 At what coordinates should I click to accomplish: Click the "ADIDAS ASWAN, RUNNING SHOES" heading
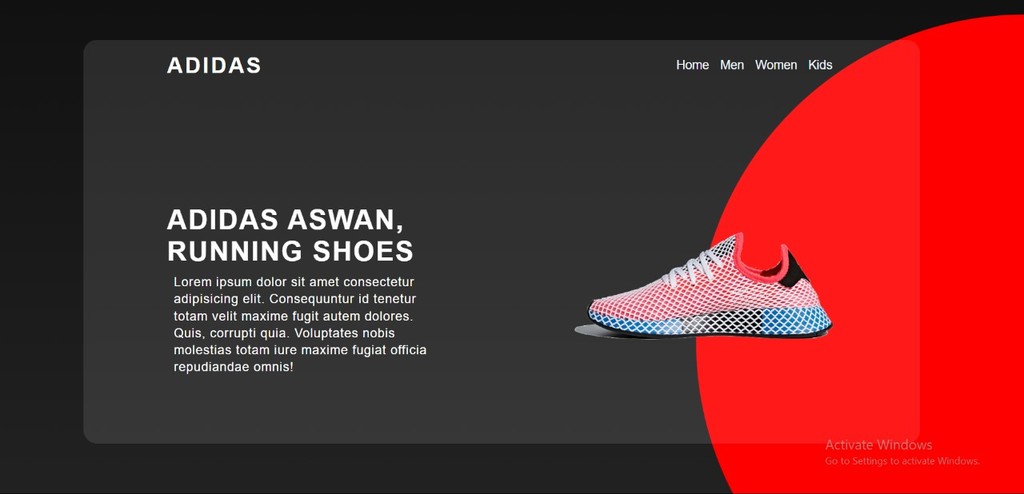(290, 235)
